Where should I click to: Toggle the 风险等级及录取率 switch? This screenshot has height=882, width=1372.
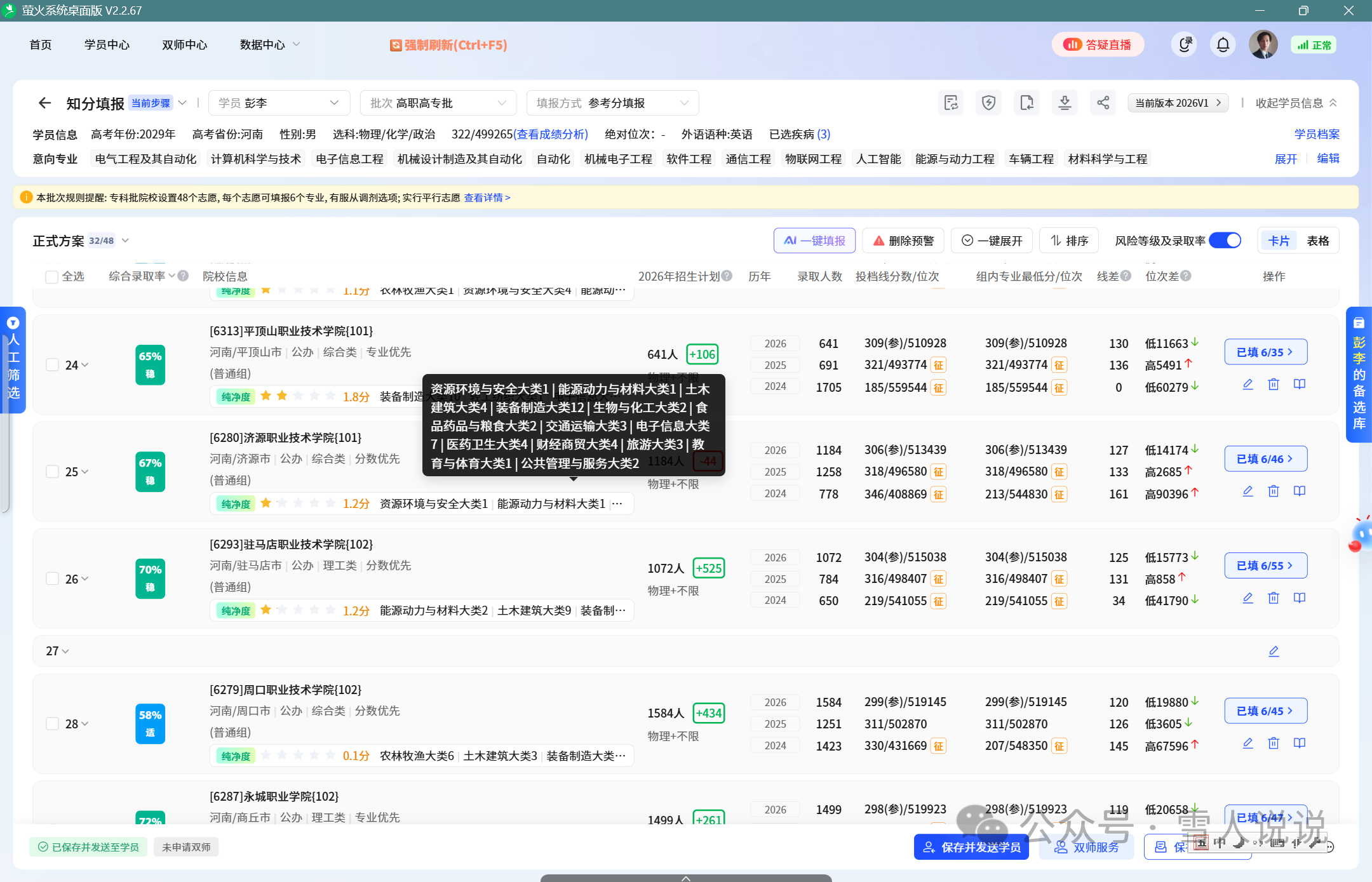1225,241
